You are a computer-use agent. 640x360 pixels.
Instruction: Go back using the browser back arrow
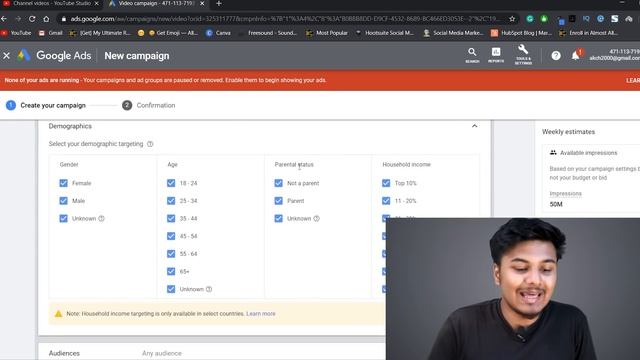click(4, 19)
